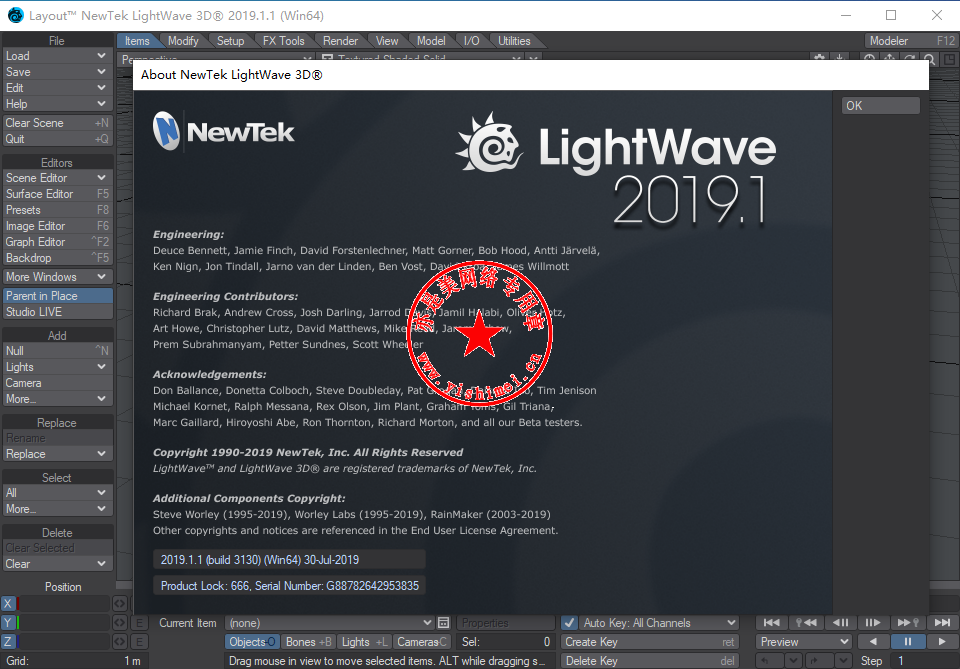Uncheck the Auto Key checkbox
Screen dimensions: 960x669
[x=569, y=622]
